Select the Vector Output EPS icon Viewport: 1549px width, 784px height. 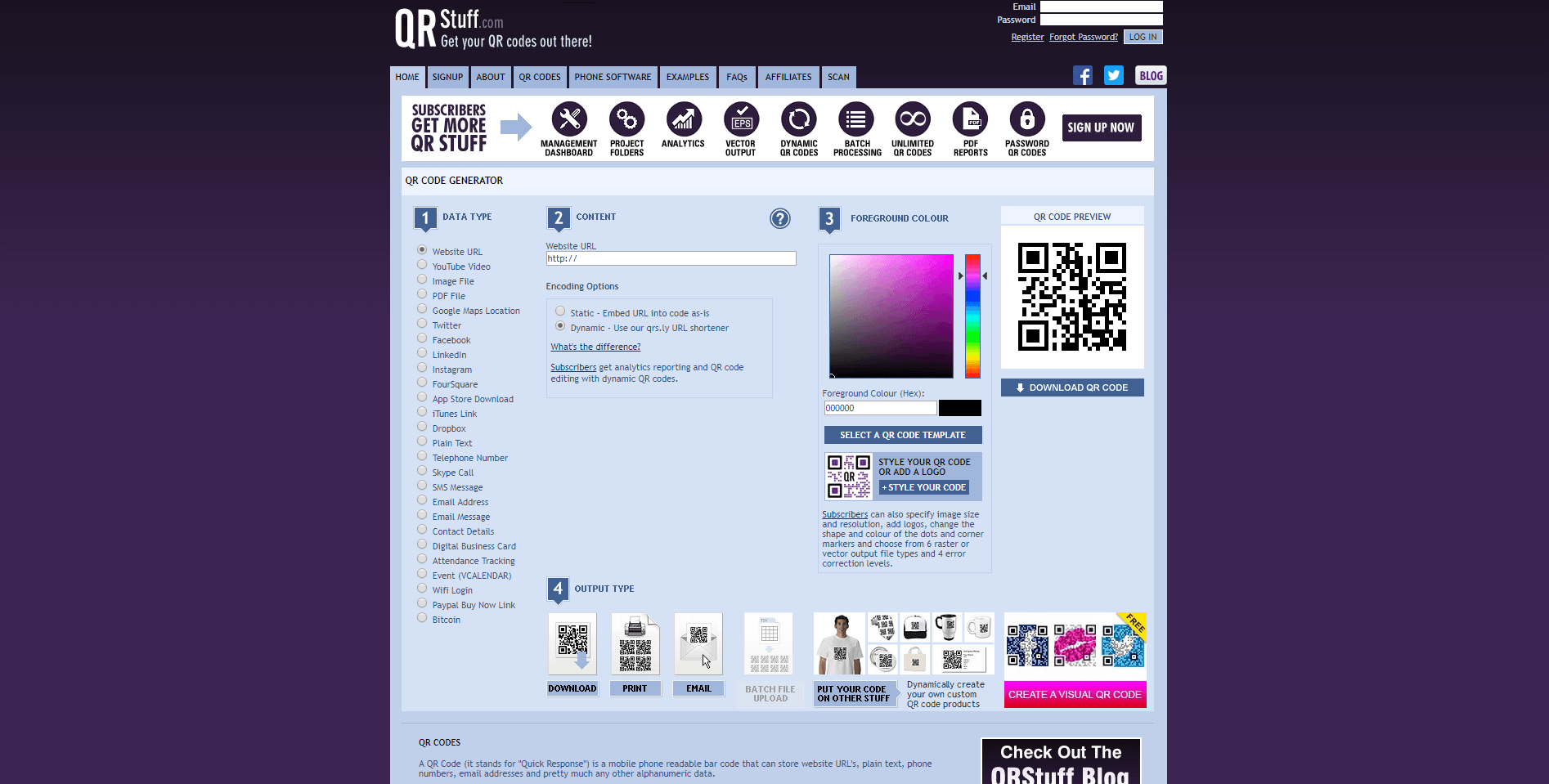pyautogui.click(x=741, y=119)
